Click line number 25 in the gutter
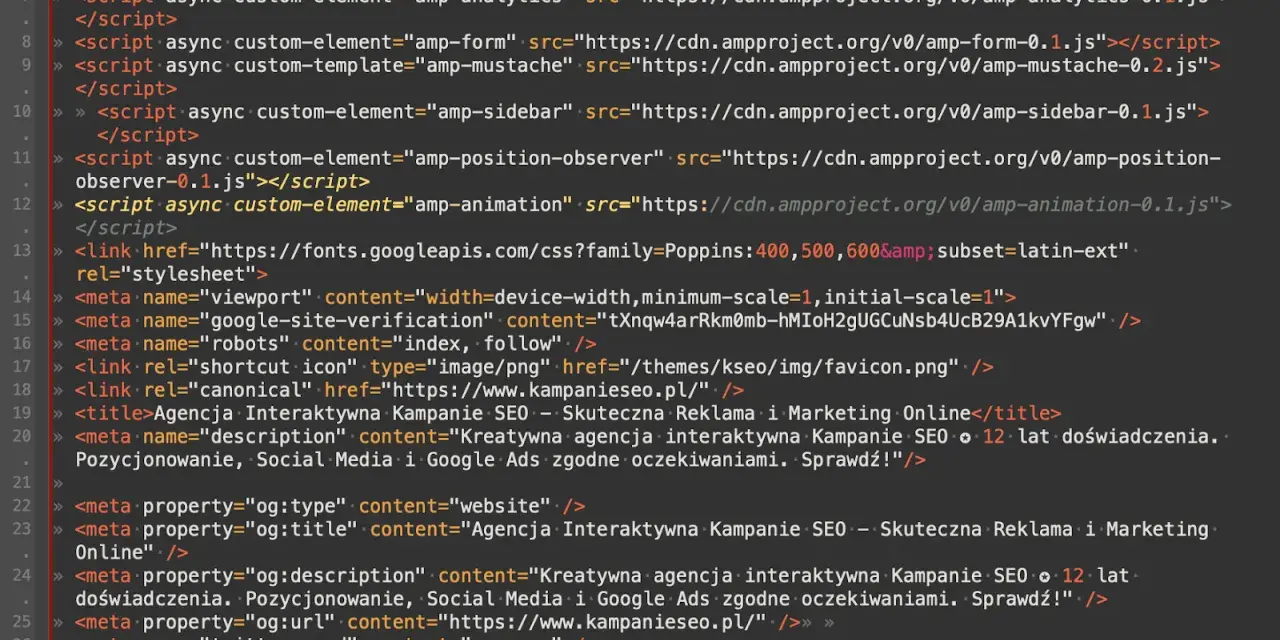Viewport: 1280px width, 640px height. pos(21,621)
